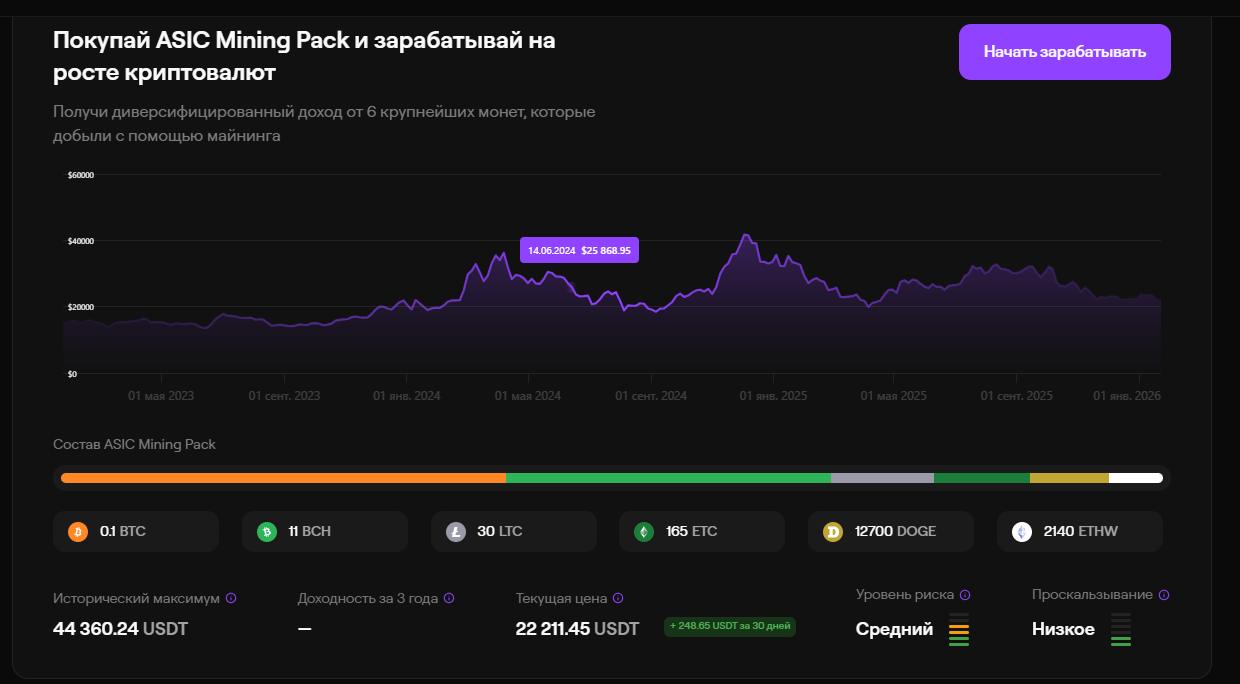
Task: Click the Покупай ASIC Mining Pack heading
Action: (x=304, y=57)
